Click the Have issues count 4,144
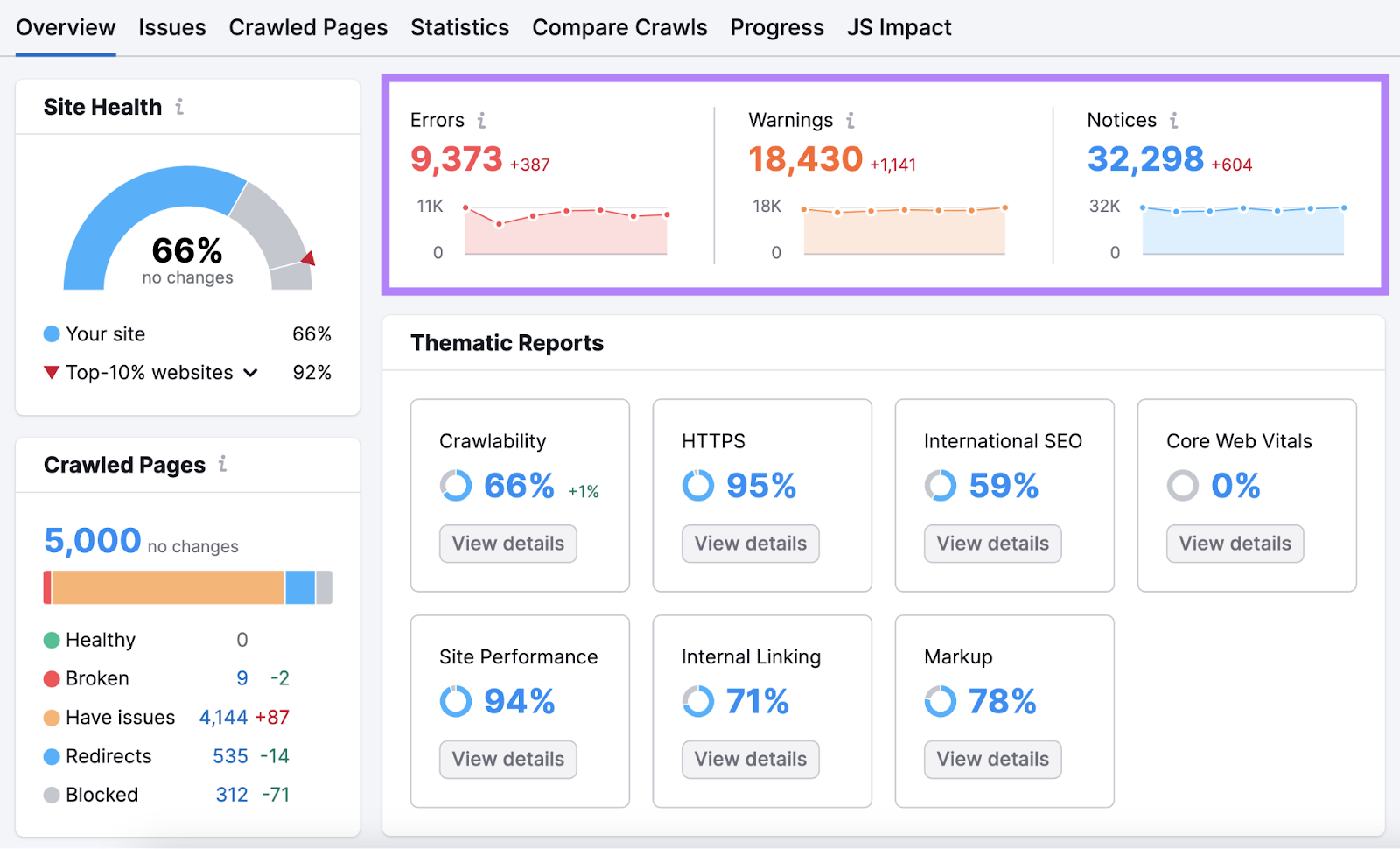The image size is (1400, 849). [224, 718]
